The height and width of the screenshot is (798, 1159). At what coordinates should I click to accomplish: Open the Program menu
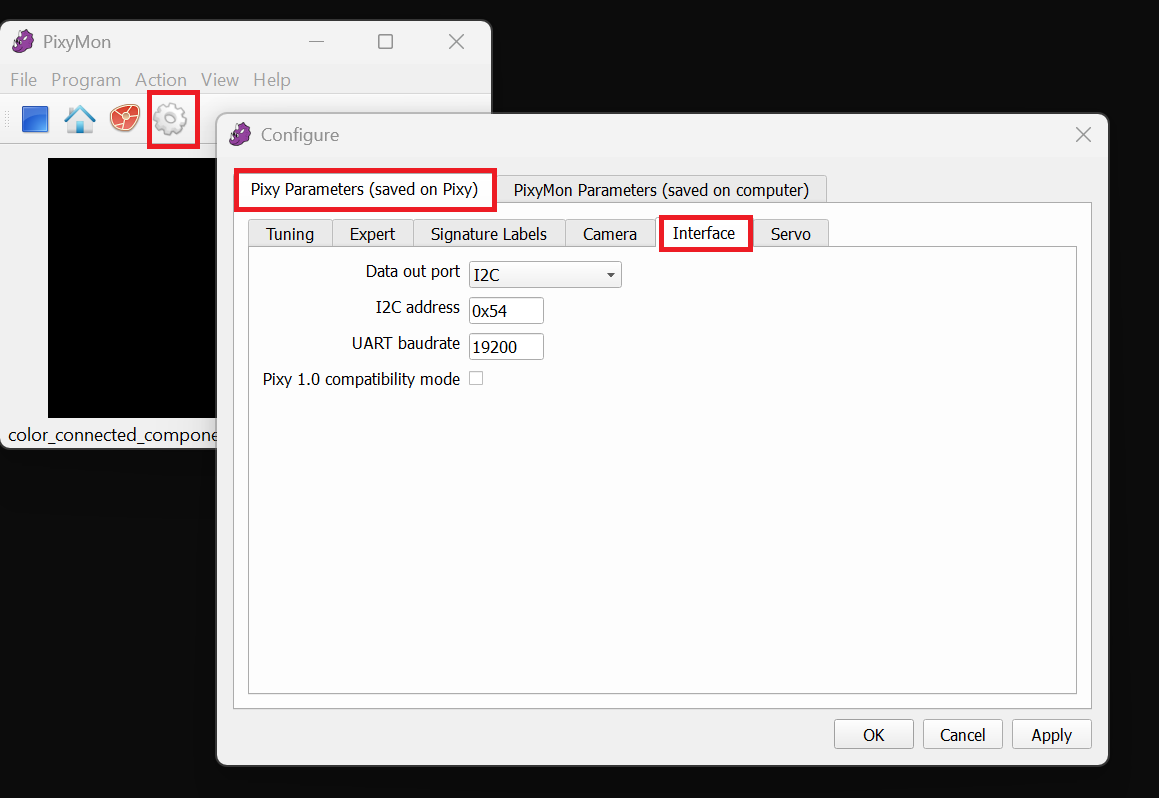point(86,80)
